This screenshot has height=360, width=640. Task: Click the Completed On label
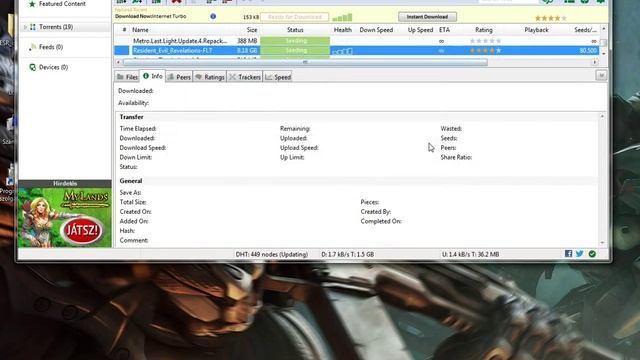pos(381,221)
